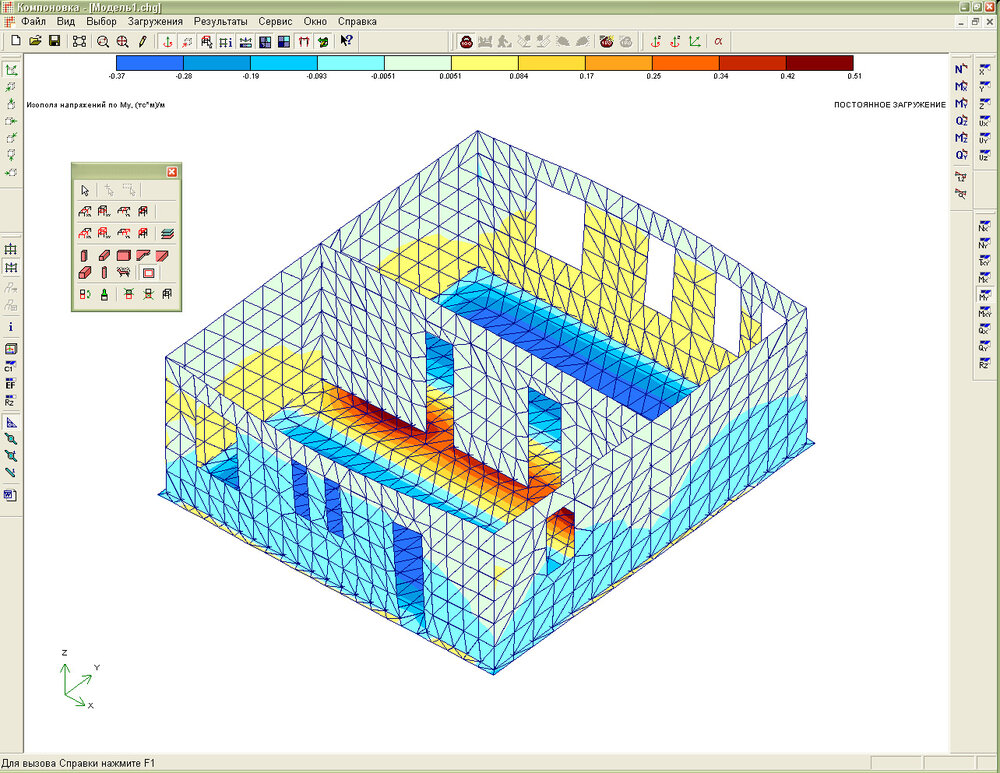Show Mx moment results icon
The height and width of the screenshot is (773, 1000).
point(960,86)
